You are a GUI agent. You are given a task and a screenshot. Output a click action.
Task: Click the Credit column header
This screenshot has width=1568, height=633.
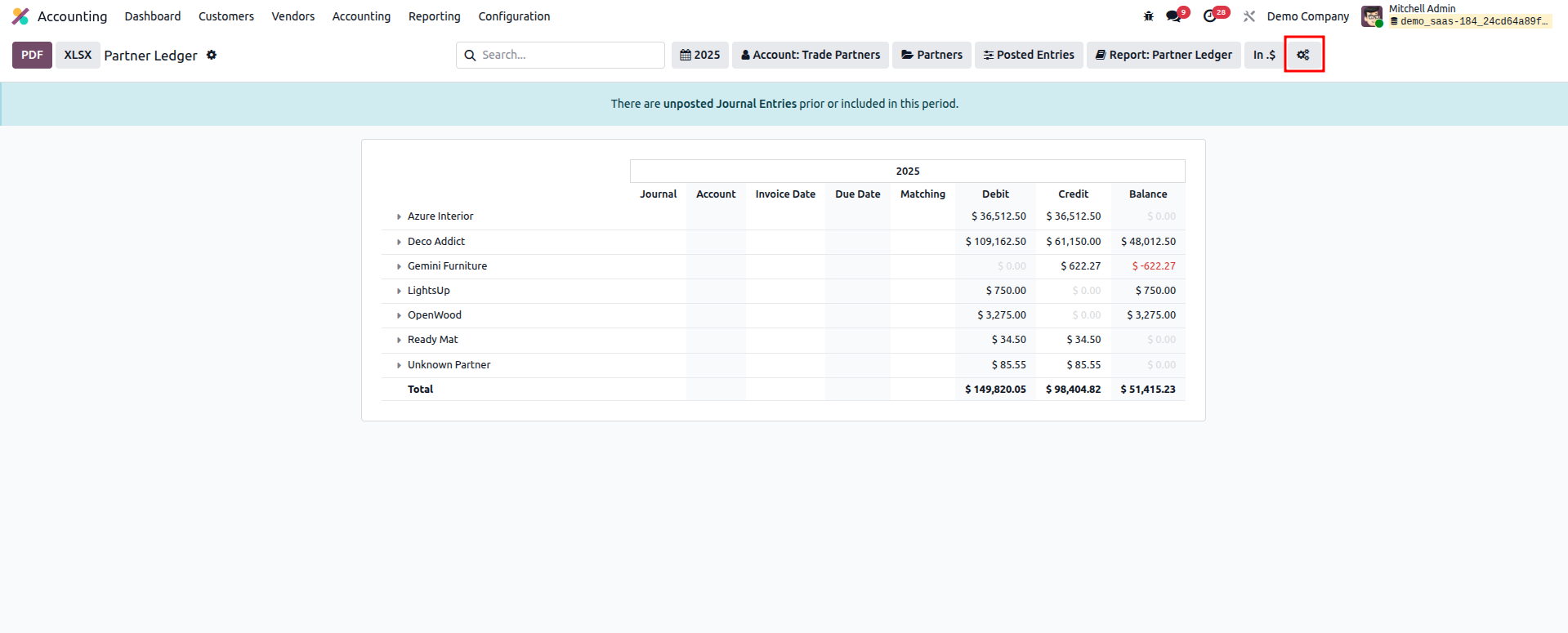pos(1073,194)
